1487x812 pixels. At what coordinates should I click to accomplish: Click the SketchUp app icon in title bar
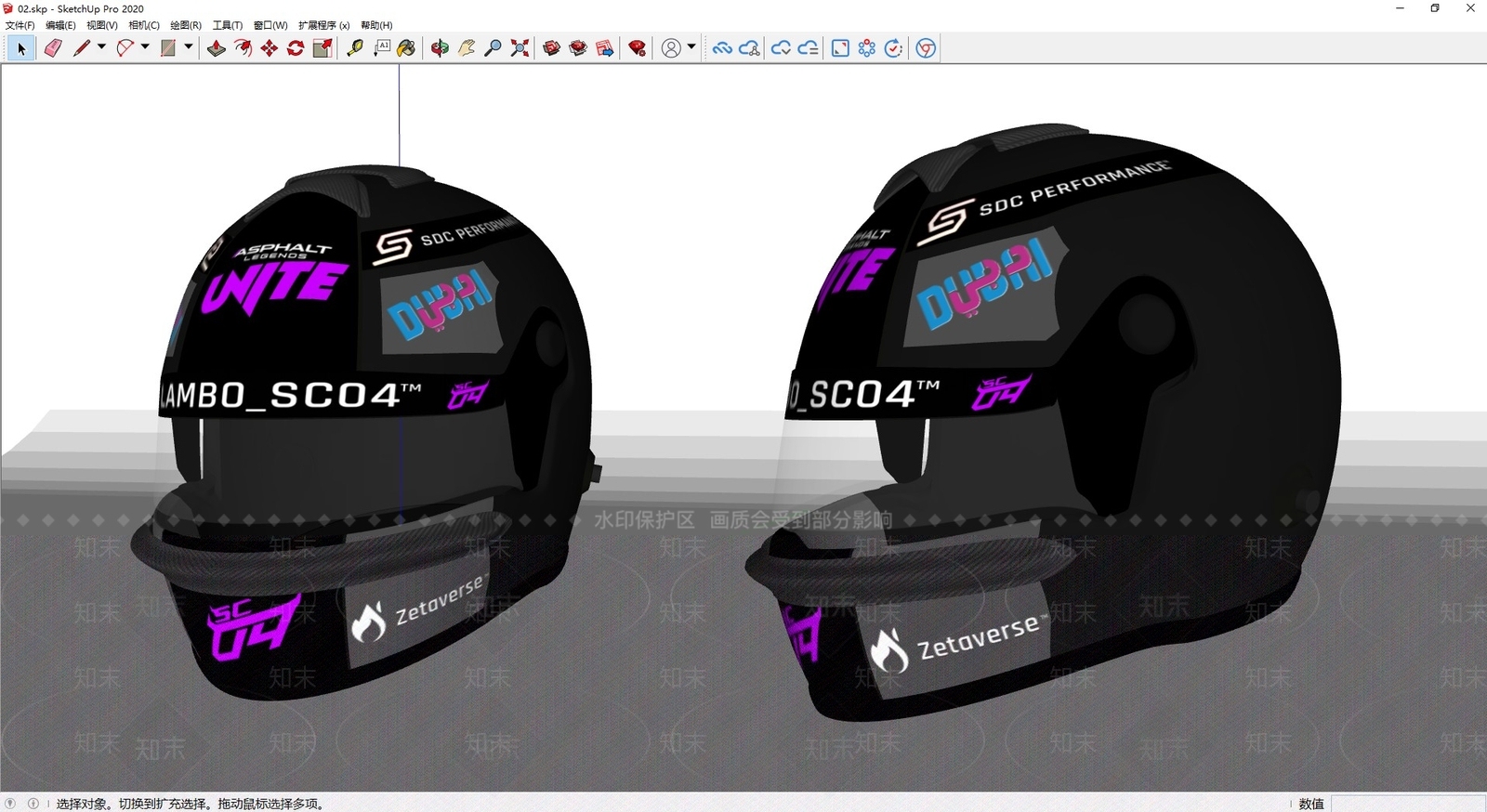[8, 8]
